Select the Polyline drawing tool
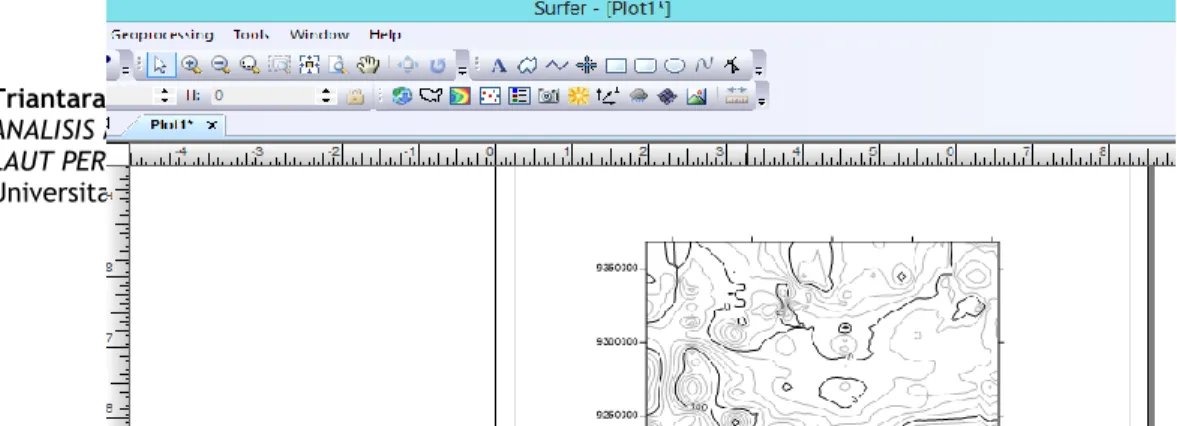The width and height of the screenshot is (1177, 426). point(557,66)
